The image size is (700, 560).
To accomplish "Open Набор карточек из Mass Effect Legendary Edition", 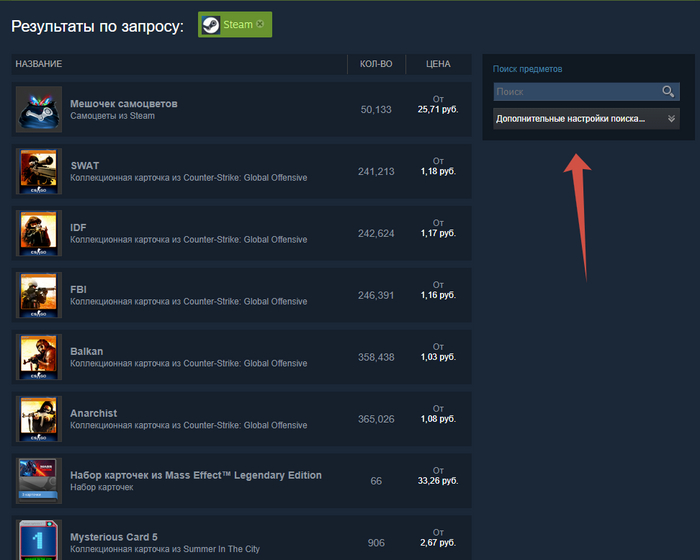I will [x=196, y=475].
